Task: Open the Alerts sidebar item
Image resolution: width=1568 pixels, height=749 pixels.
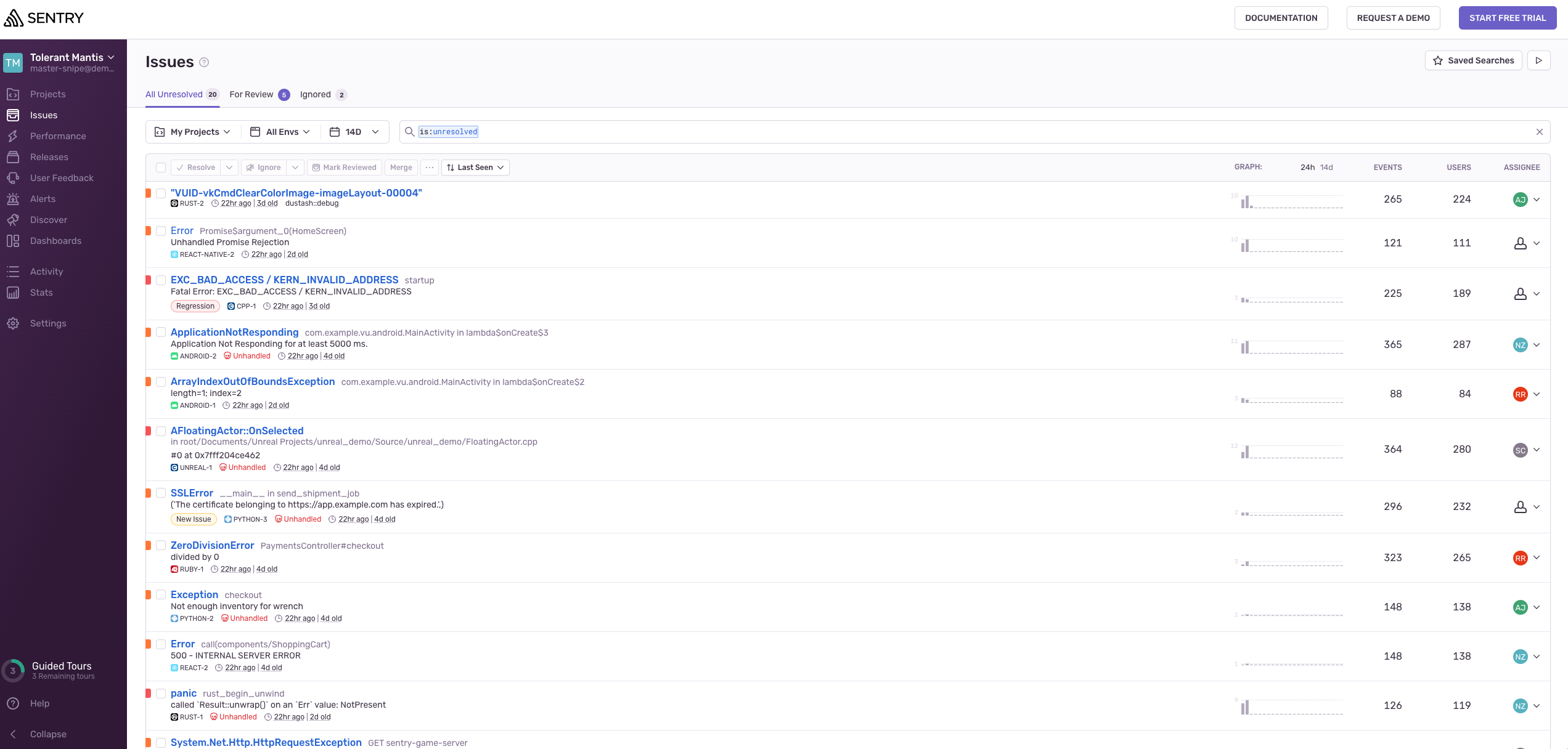Action: coord(43,199)
